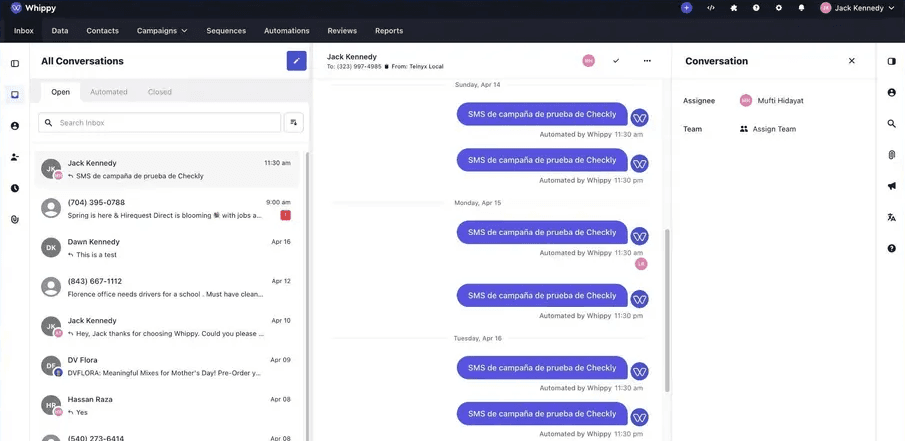Click the pink LR avatar under Monday message
This screenshot has width=905, height=441.
[x=641, y=264]
